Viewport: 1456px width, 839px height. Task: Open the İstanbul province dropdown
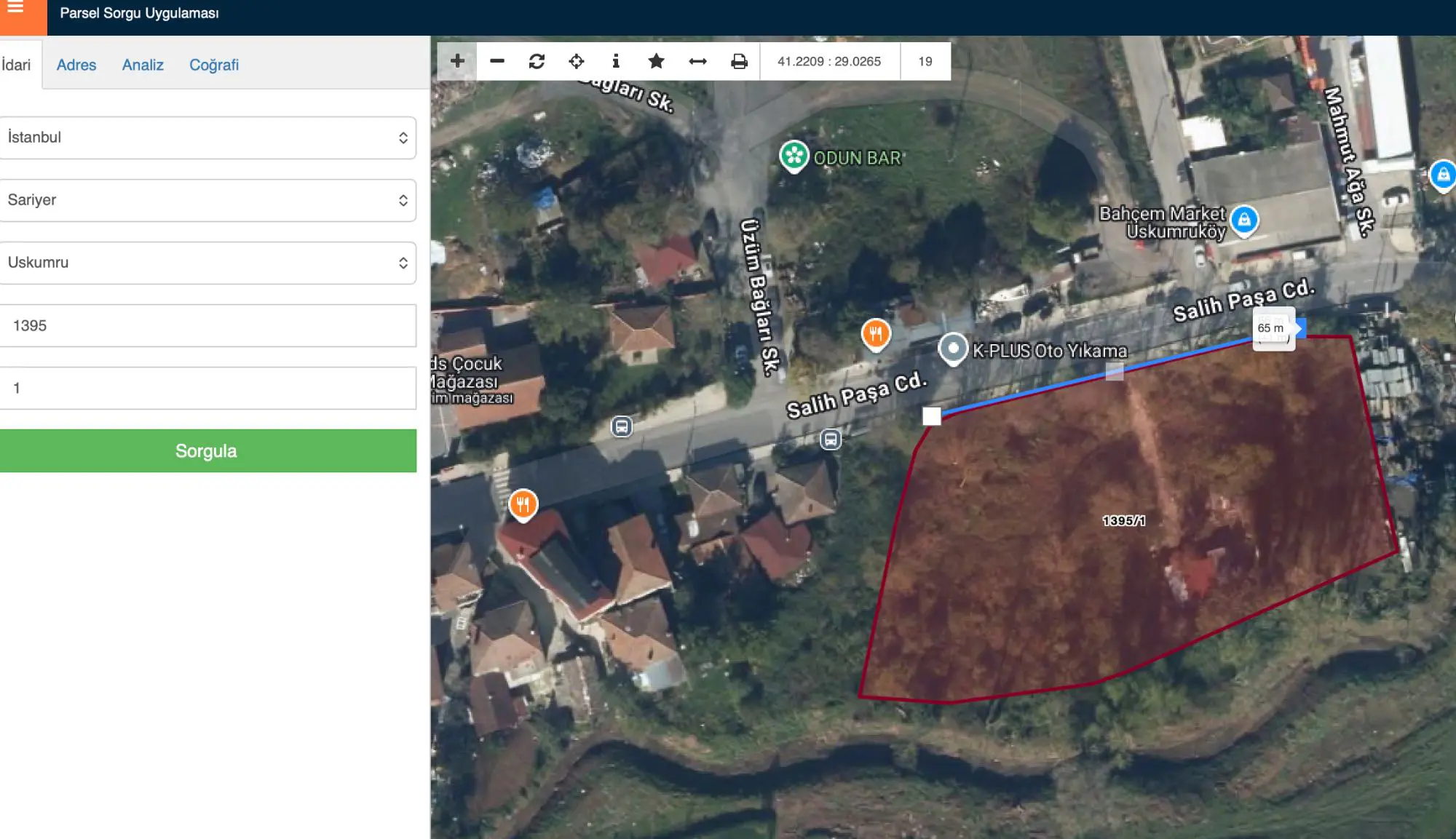coord(208,138)
